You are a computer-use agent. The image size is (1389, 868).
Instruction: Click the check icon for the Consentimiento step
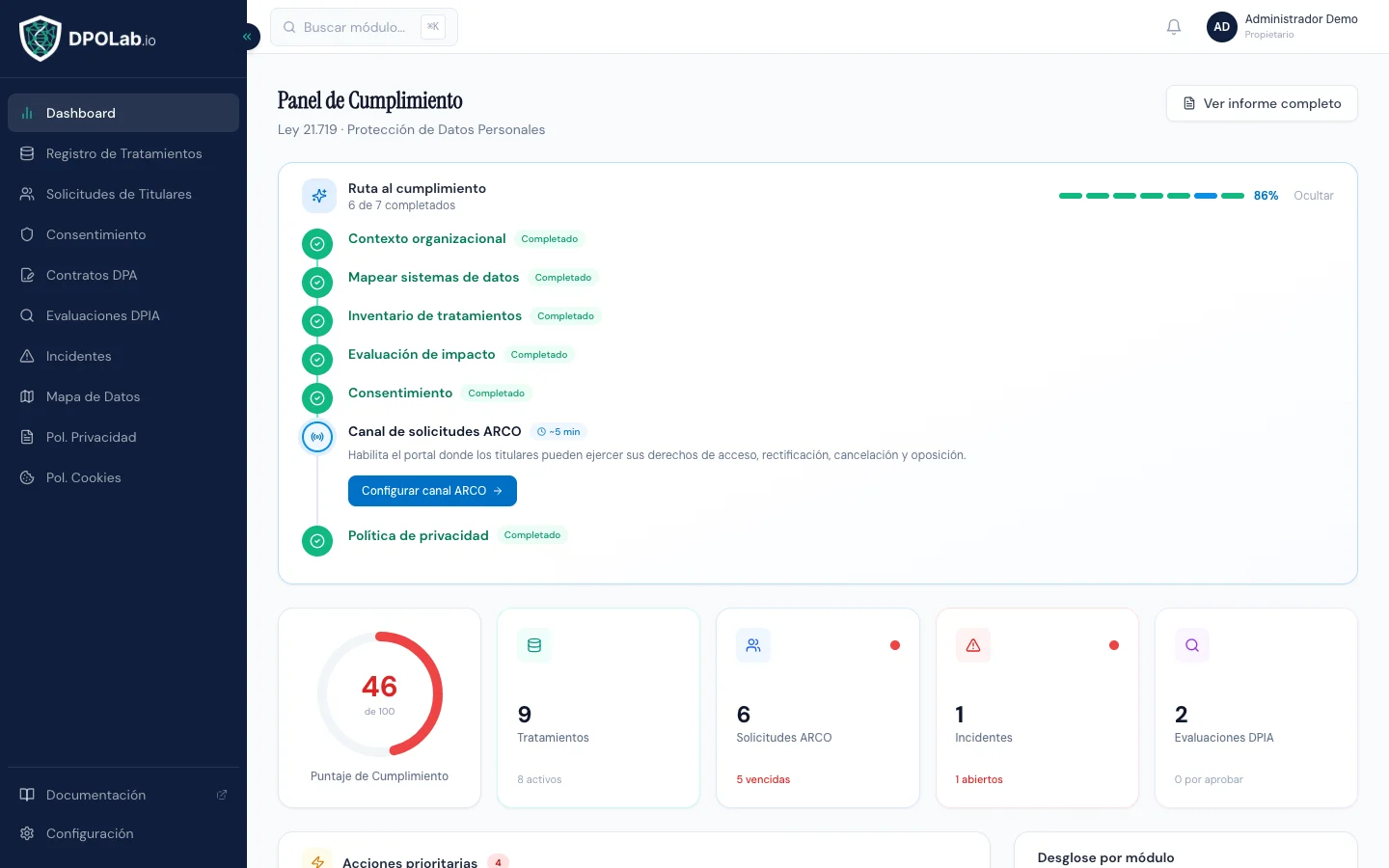click(x=317, y=398)
